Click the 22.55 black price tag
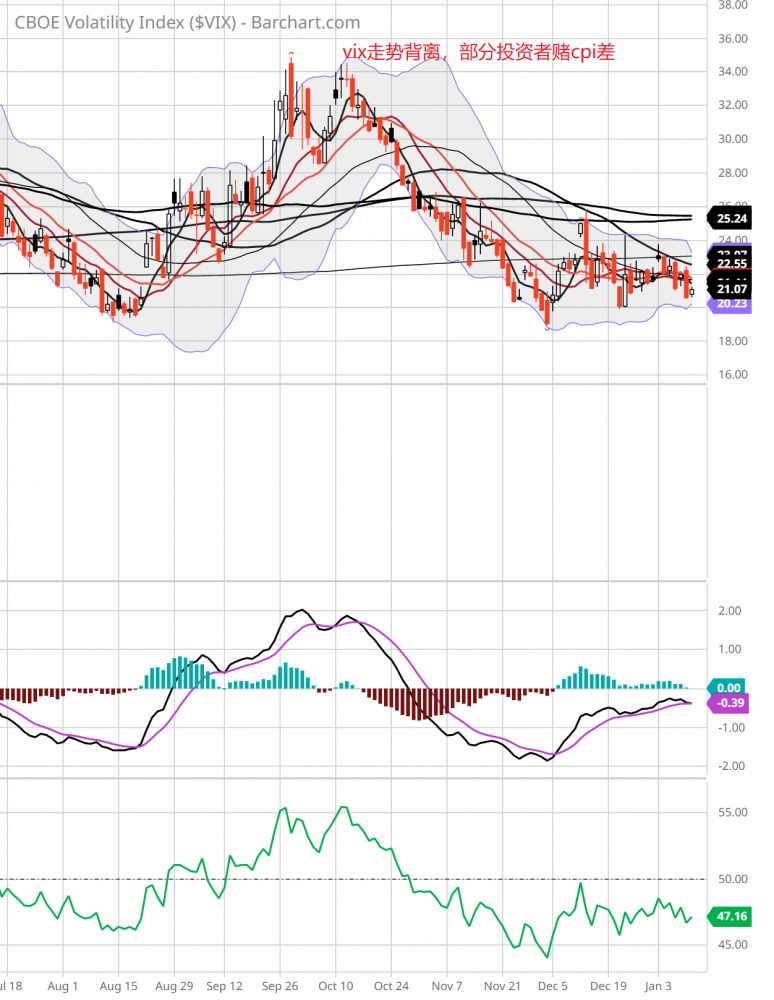 coord(733,265)
